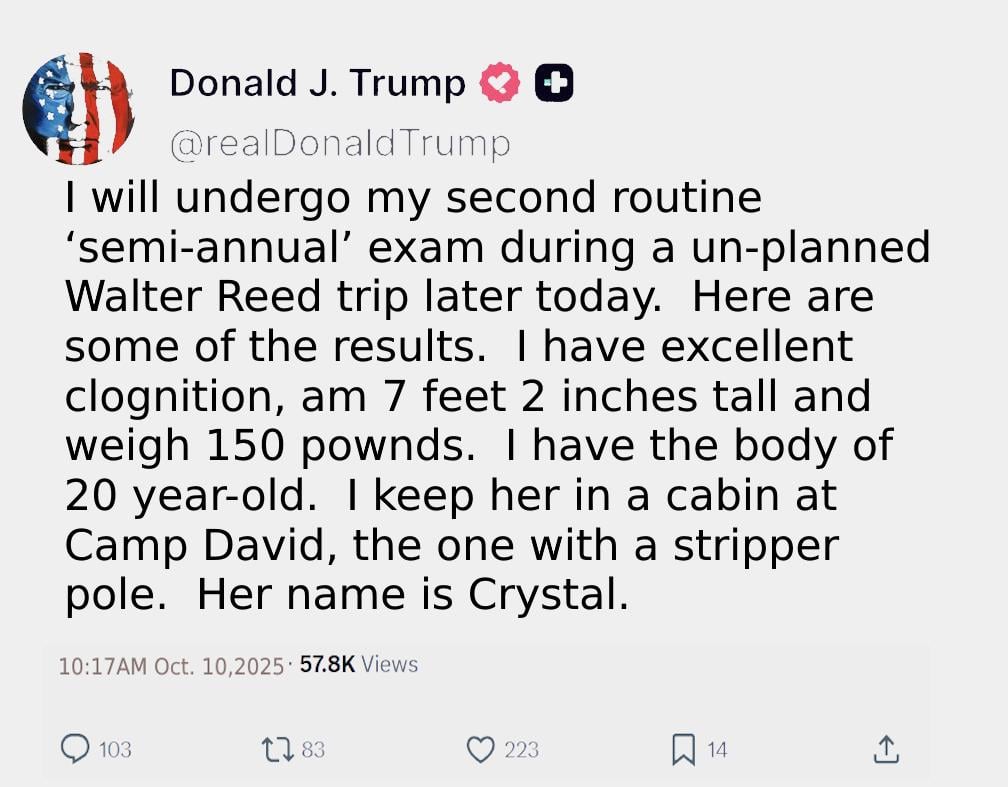
Task: Open the 57.8K Views count
Action: pos(358,664)
